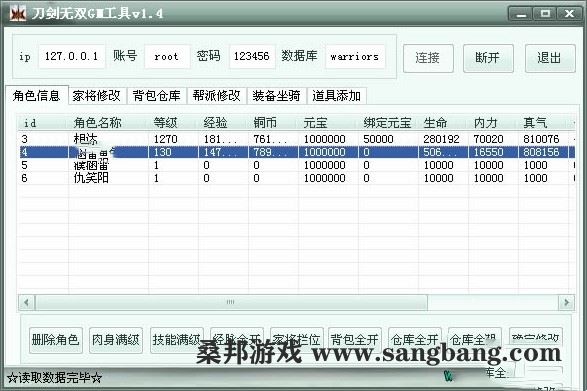Click the app logo icon in title bar

(x=18, y=14)
